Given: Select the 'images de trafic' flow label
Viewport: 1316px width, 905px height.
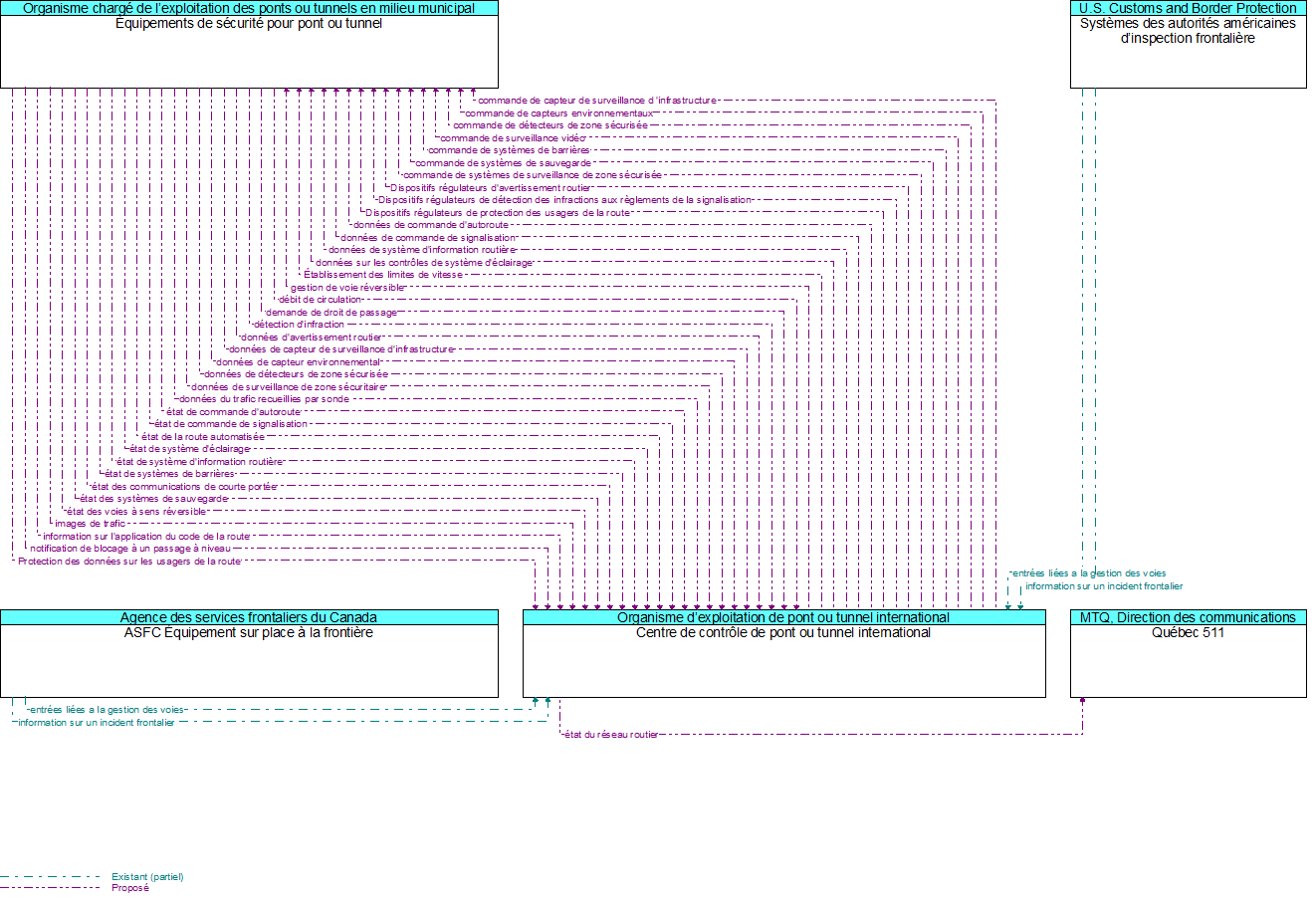Looking at the screenshot, I should tap(91, 524).
